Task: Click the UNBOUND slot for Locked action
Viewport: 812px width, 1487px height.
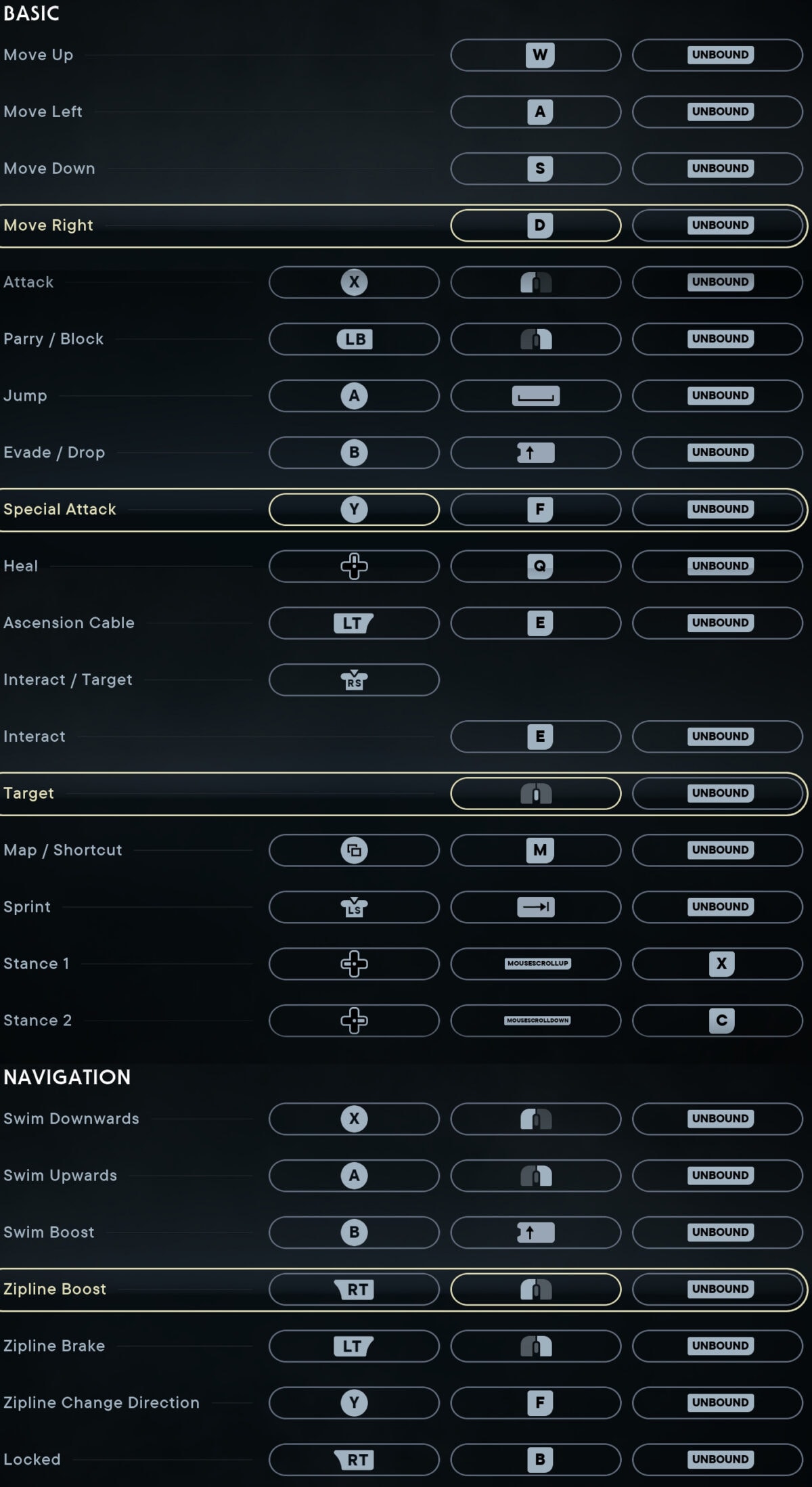Action: click(717, 1459)
